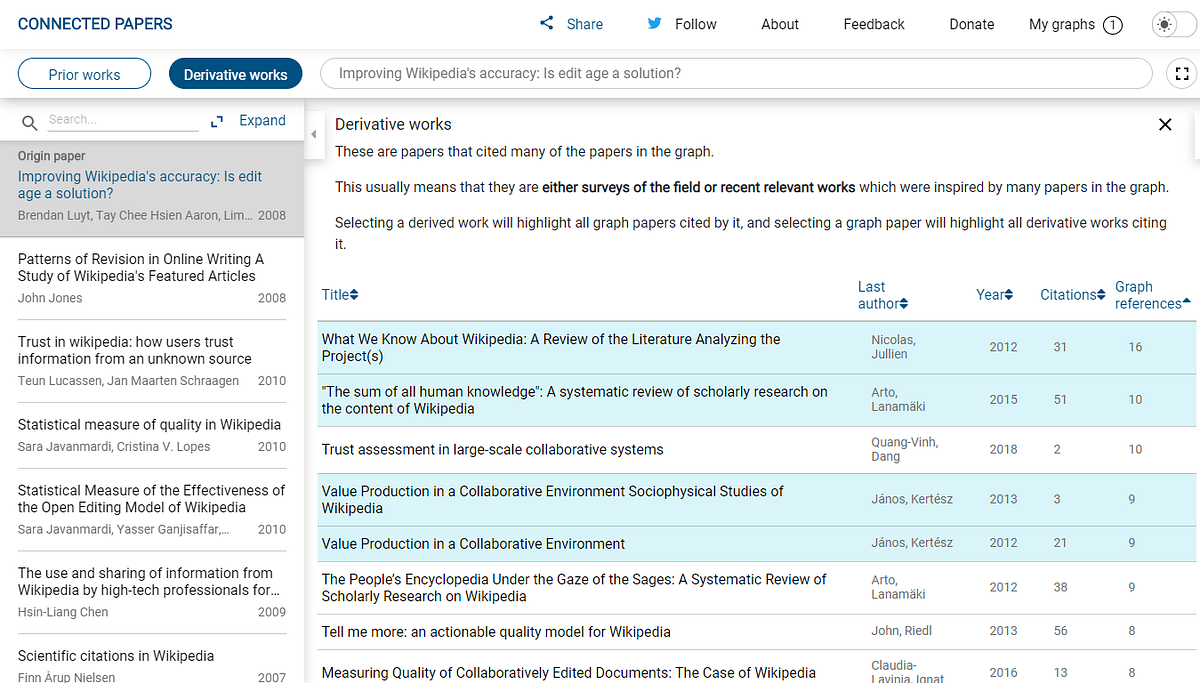Sort table by Title column
1200x683 pixels.
point(340,294)
